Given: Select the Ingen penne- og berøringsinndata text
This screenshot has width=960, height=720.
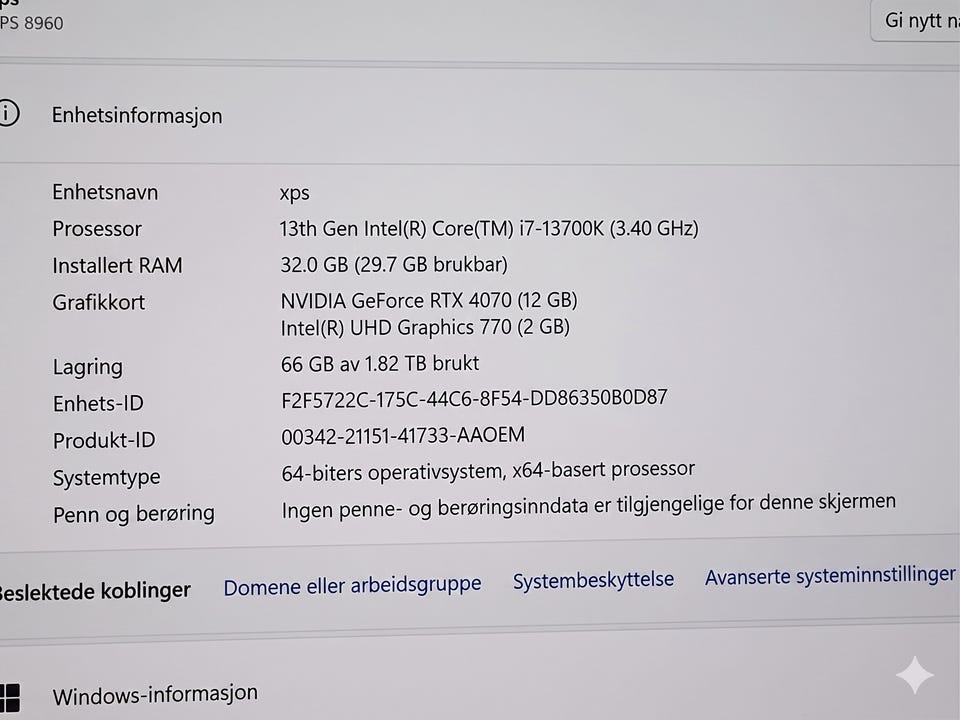Looking at the screenshot, I should (588, 506).
